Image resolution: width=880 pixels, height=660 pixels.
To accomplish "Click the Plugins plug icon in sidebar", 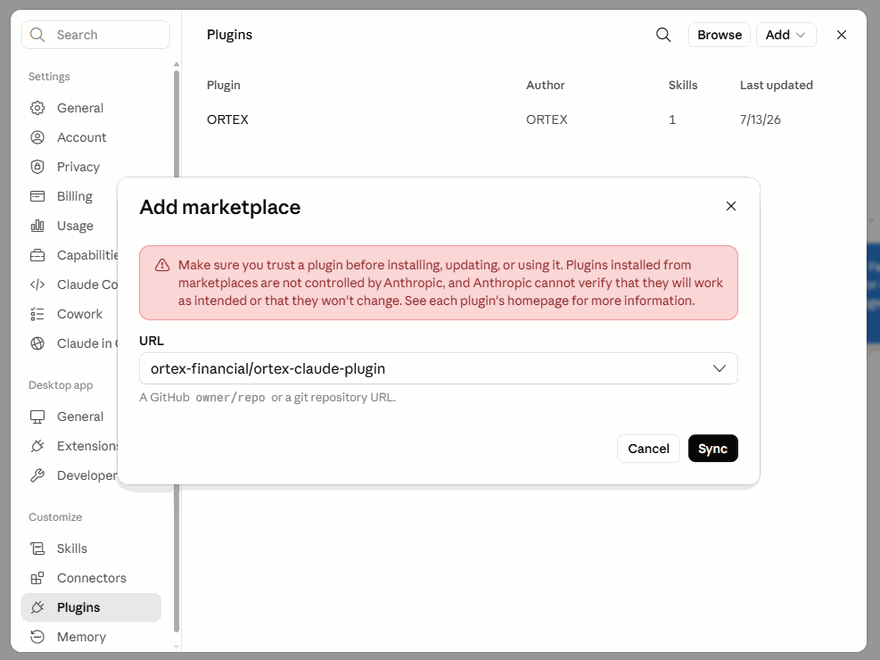I will 38,607.
